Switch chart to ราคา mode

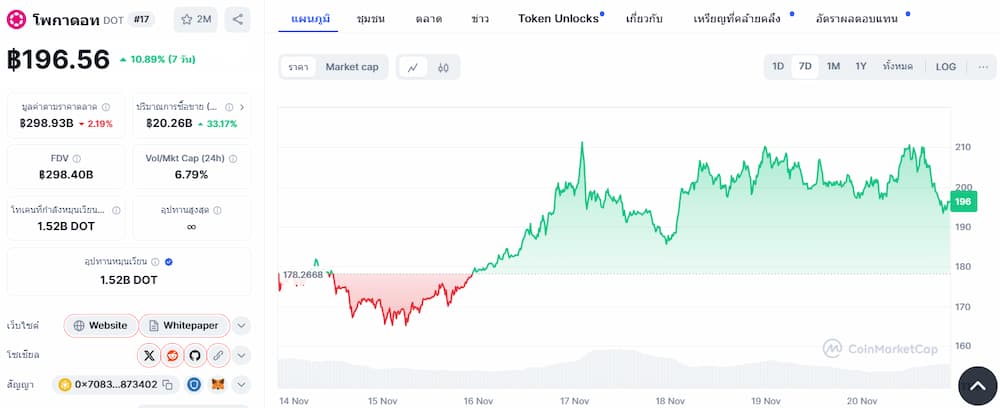[x=298, y=67]
